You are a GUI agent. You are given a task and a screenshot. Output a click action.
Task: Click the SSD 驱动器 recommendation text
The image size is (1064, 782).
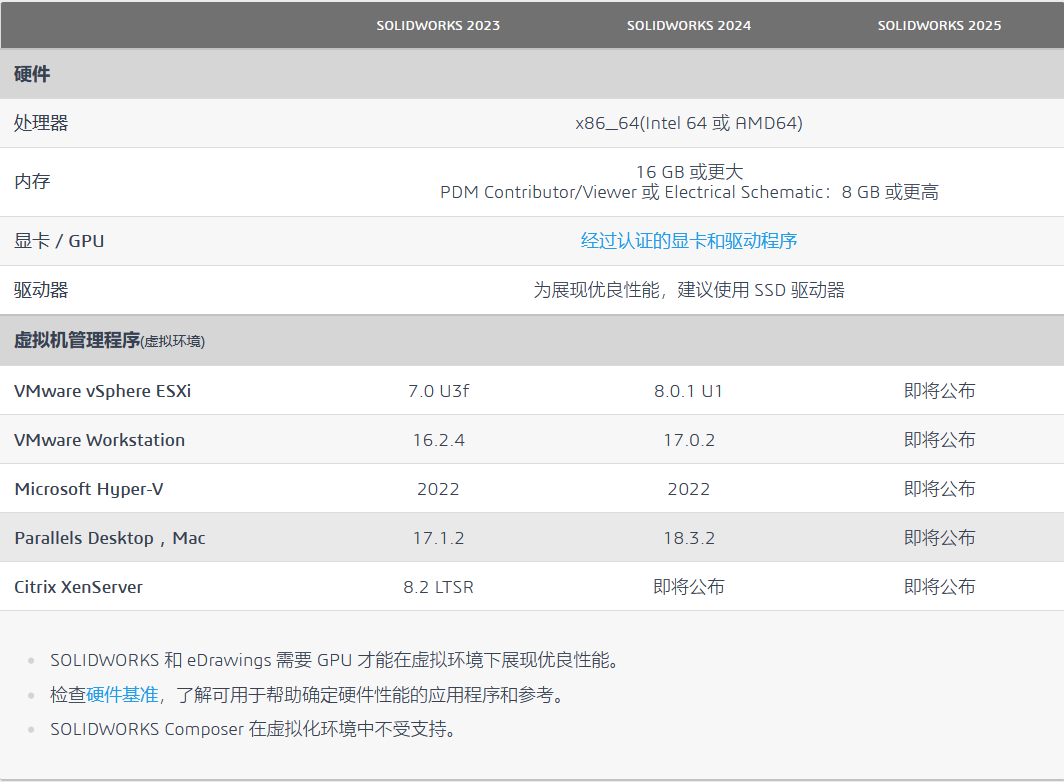[689, 290]
